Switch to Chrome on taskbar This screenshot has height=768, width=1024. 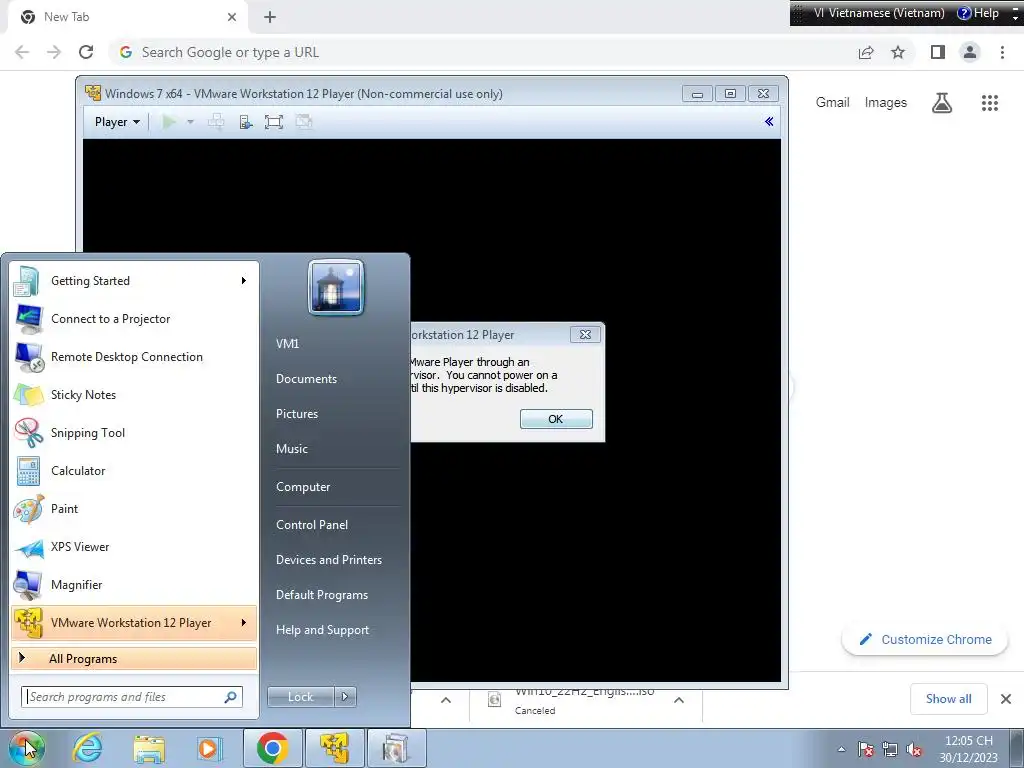click(272, 748)
